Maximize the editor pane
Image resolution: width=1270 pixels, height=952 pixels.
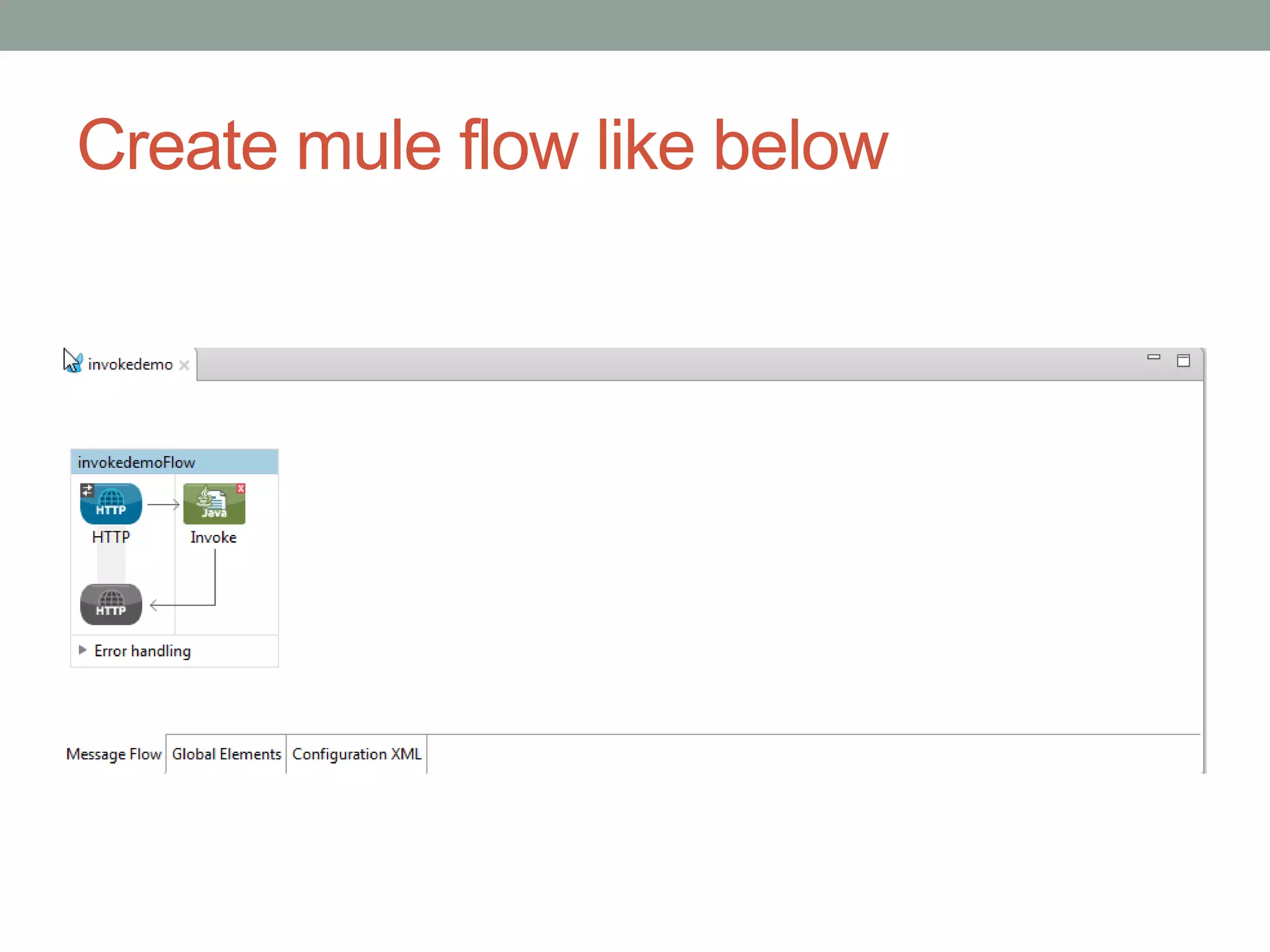(1183, 361)
